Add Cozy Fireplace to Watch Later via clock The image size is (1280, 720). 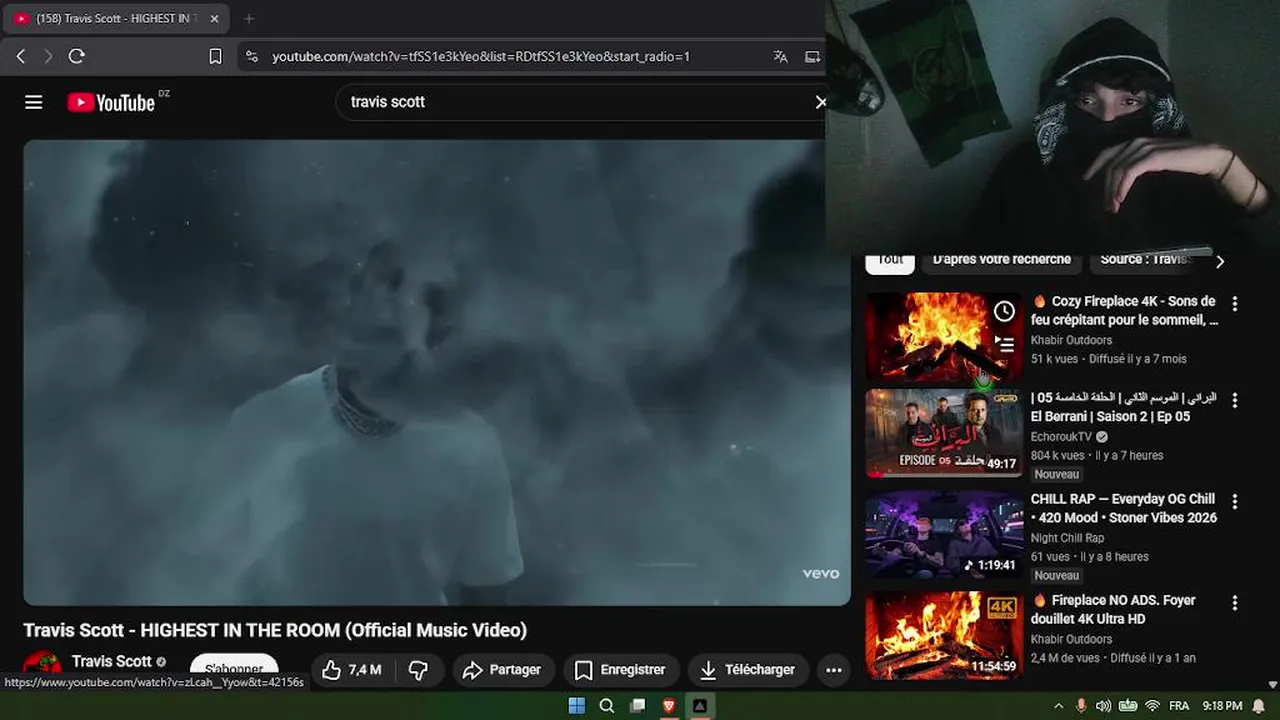[1004, 312]
